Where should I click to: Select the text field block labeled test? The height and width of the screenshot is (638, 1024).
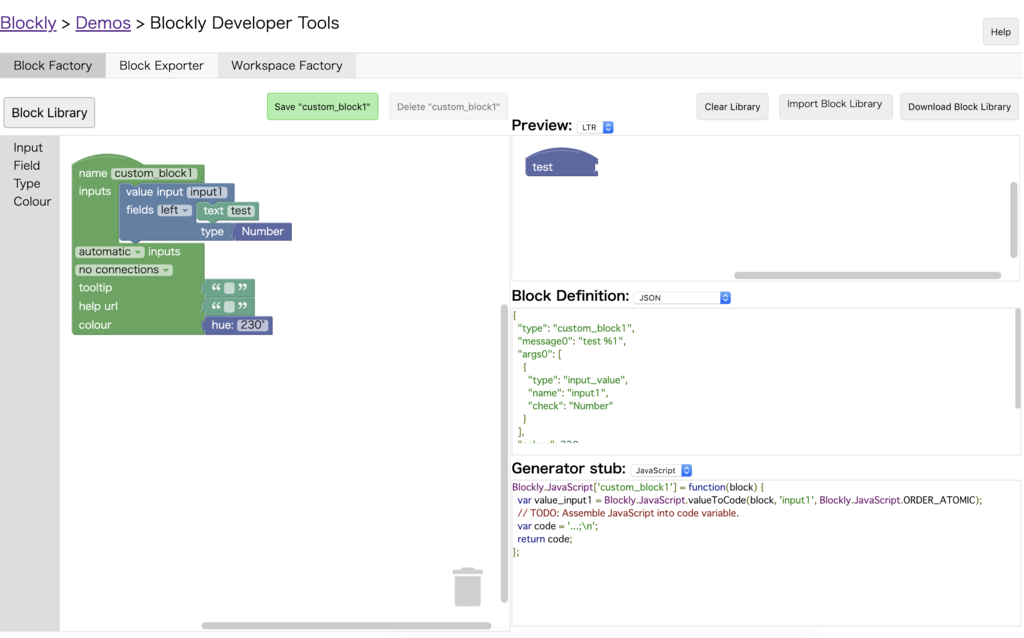tap(214, 211)
